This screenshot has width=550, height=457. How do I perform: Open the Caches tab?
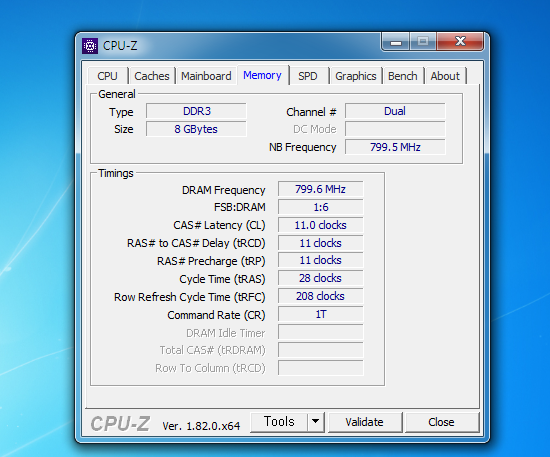pos(152,76)
